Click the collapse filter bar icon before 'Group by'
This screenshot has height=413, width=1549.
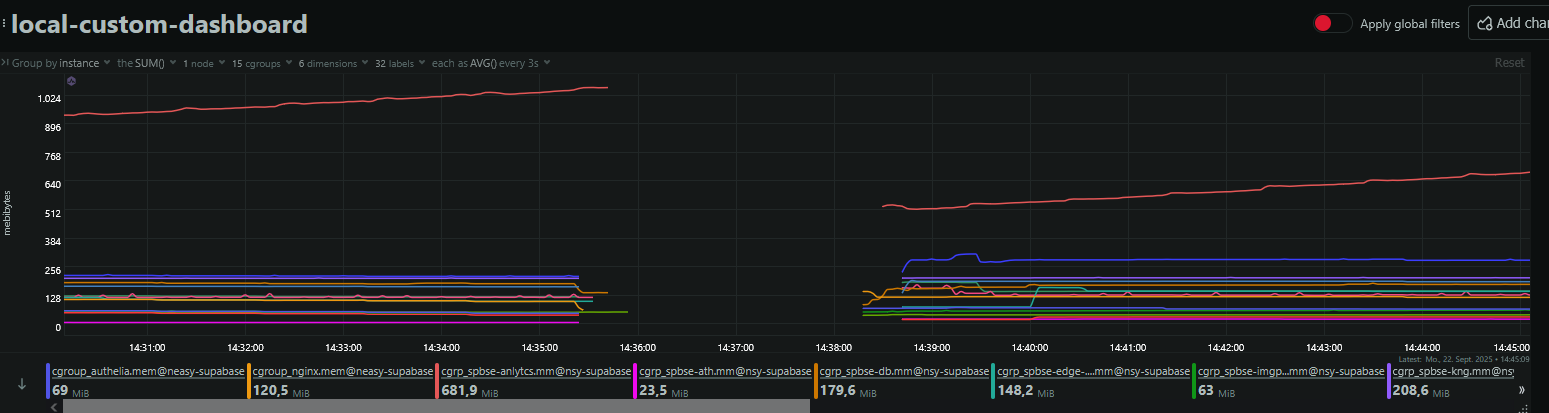pos(5,62)
